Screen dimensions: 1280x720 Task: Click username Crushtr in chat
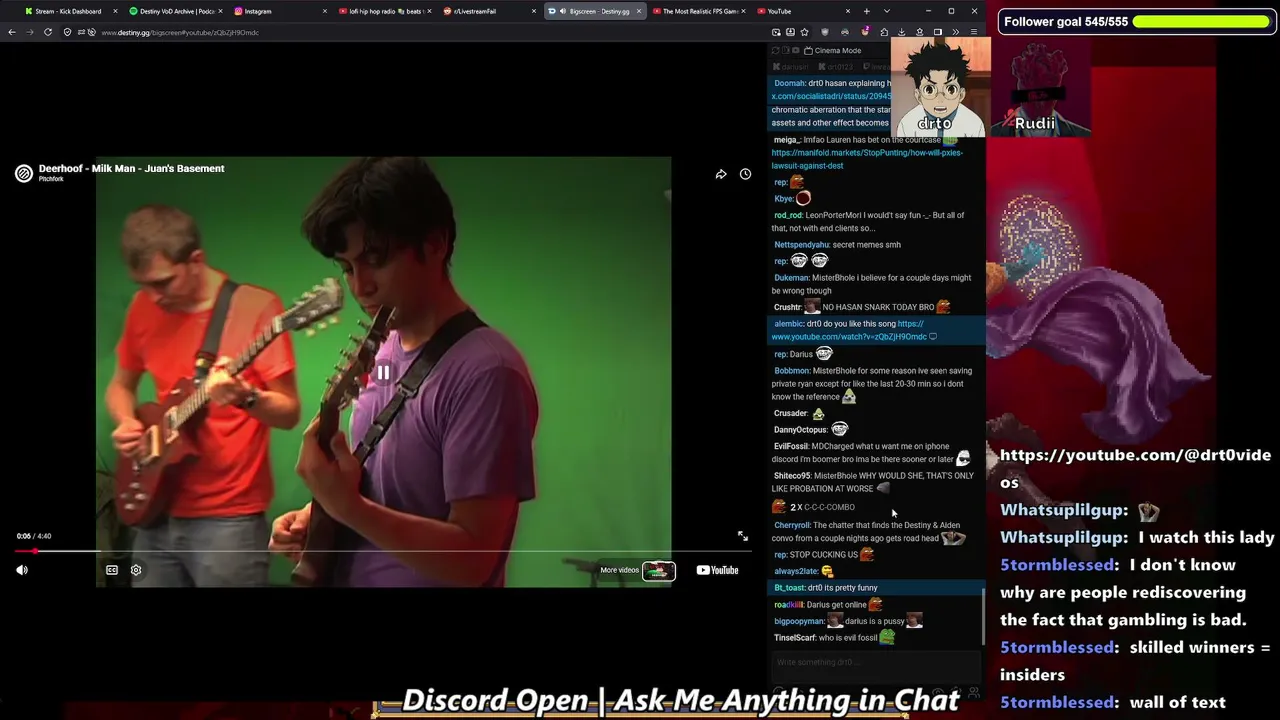coord(787,307)
